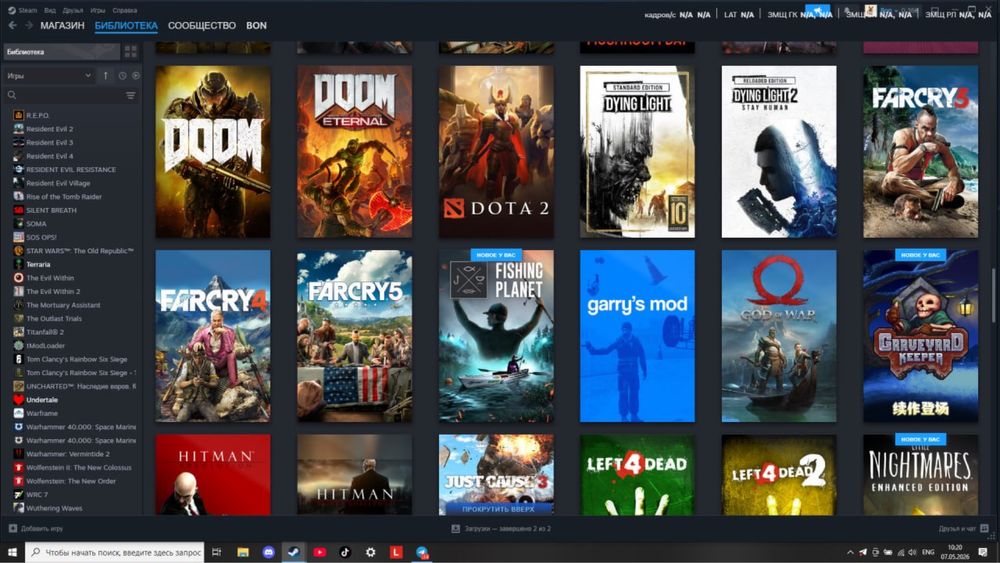Select Wolfenstein: The New Order
This screenshot has width=1000, height=563.
coord(71,481)
